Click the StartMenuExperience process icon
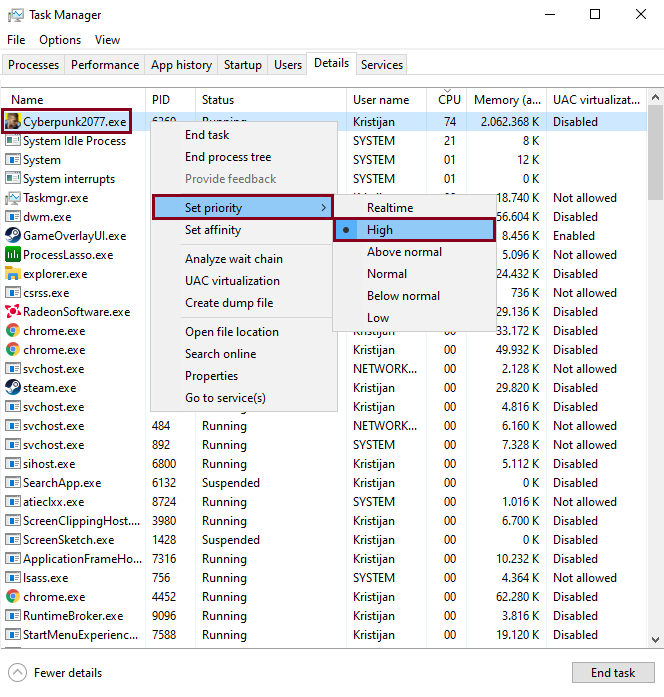The image size is (664, 697). [x=13, y=634]
